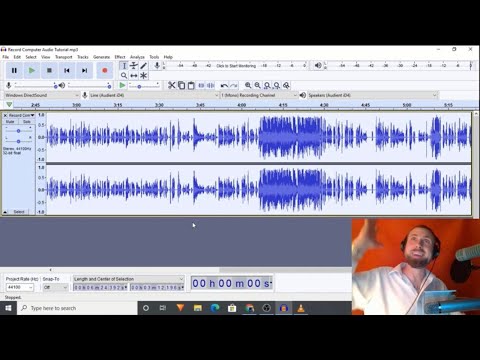Open the Select menu
The height and width of the screenshot is (360, 480).
(31, 57)
